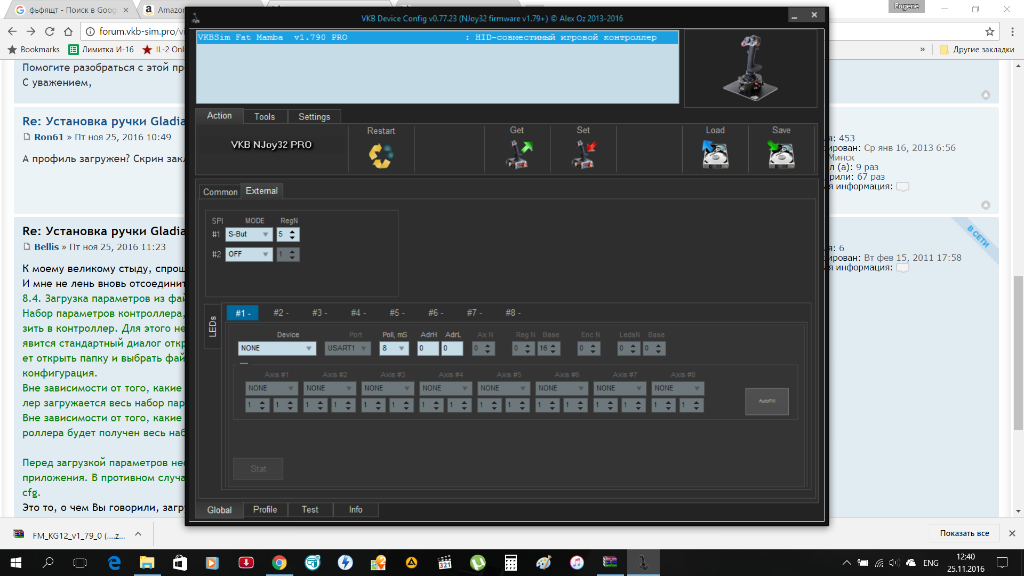Open SPI #1 MODE dropdown showing S-But
The width and height of the screenshot is (1024, 576).
[249, 234]
